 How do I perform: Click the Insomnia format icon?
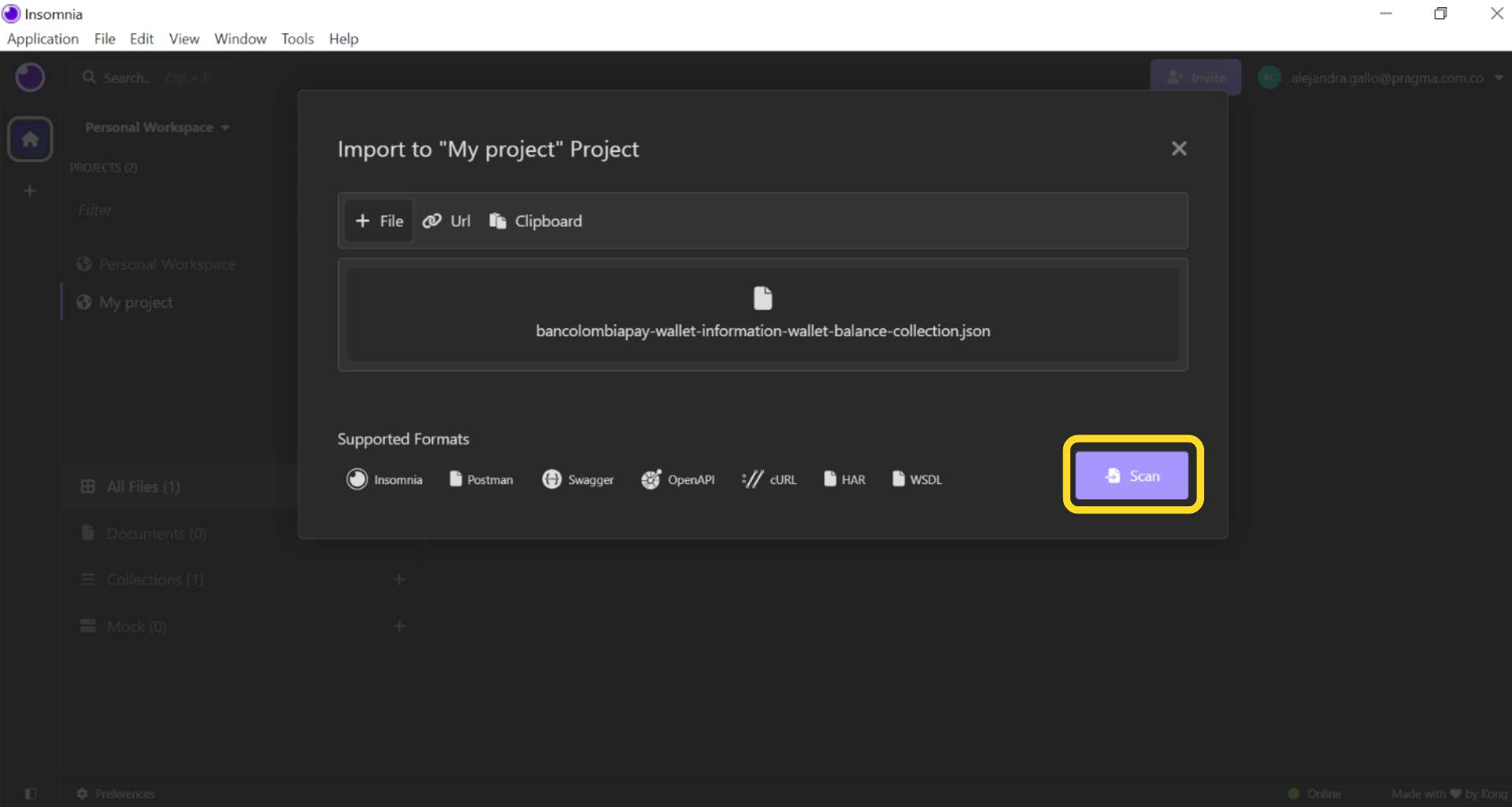(x=358, y=479)
